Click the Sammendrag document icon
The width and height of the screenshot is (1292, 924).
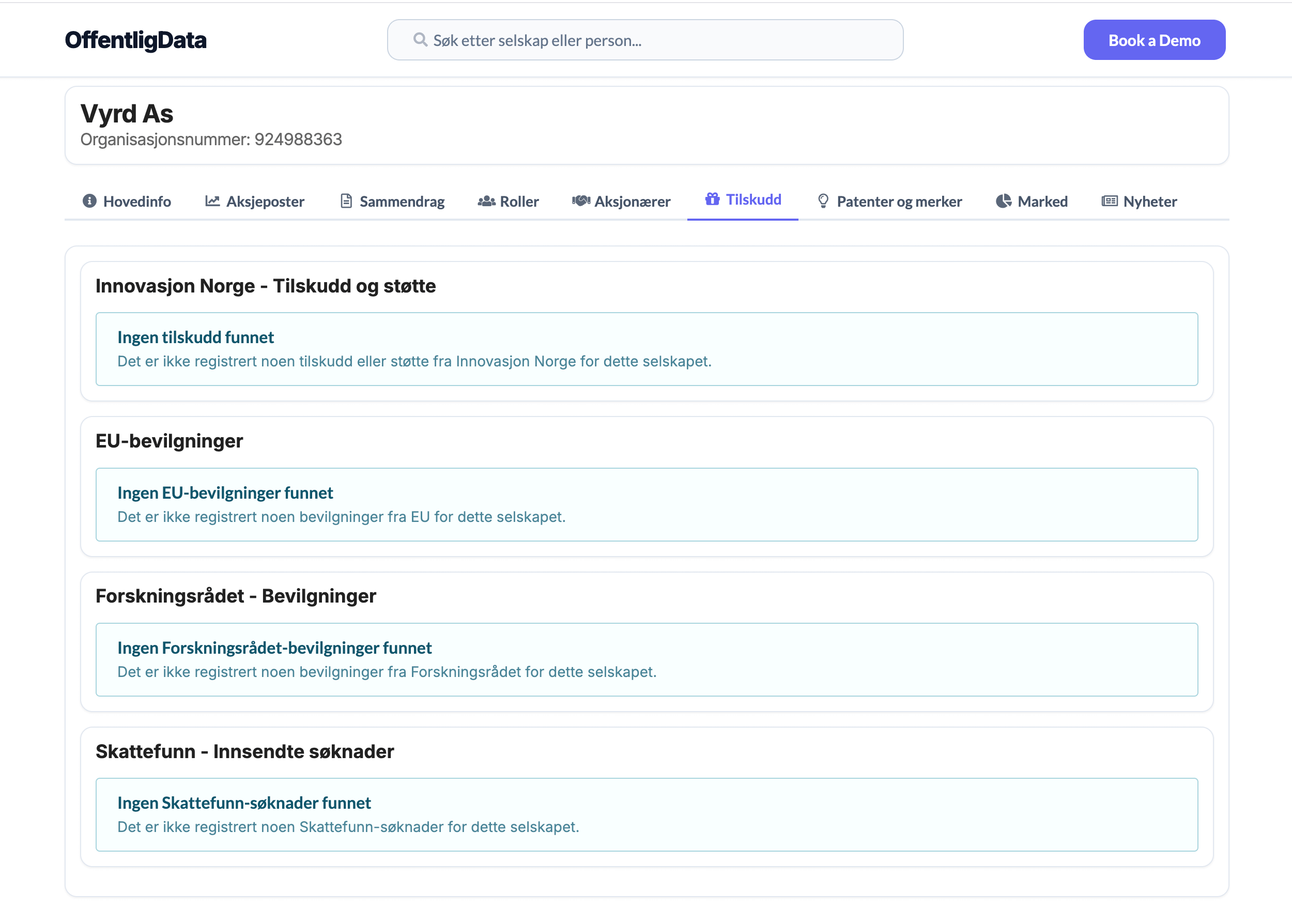[x=346, y=201]
